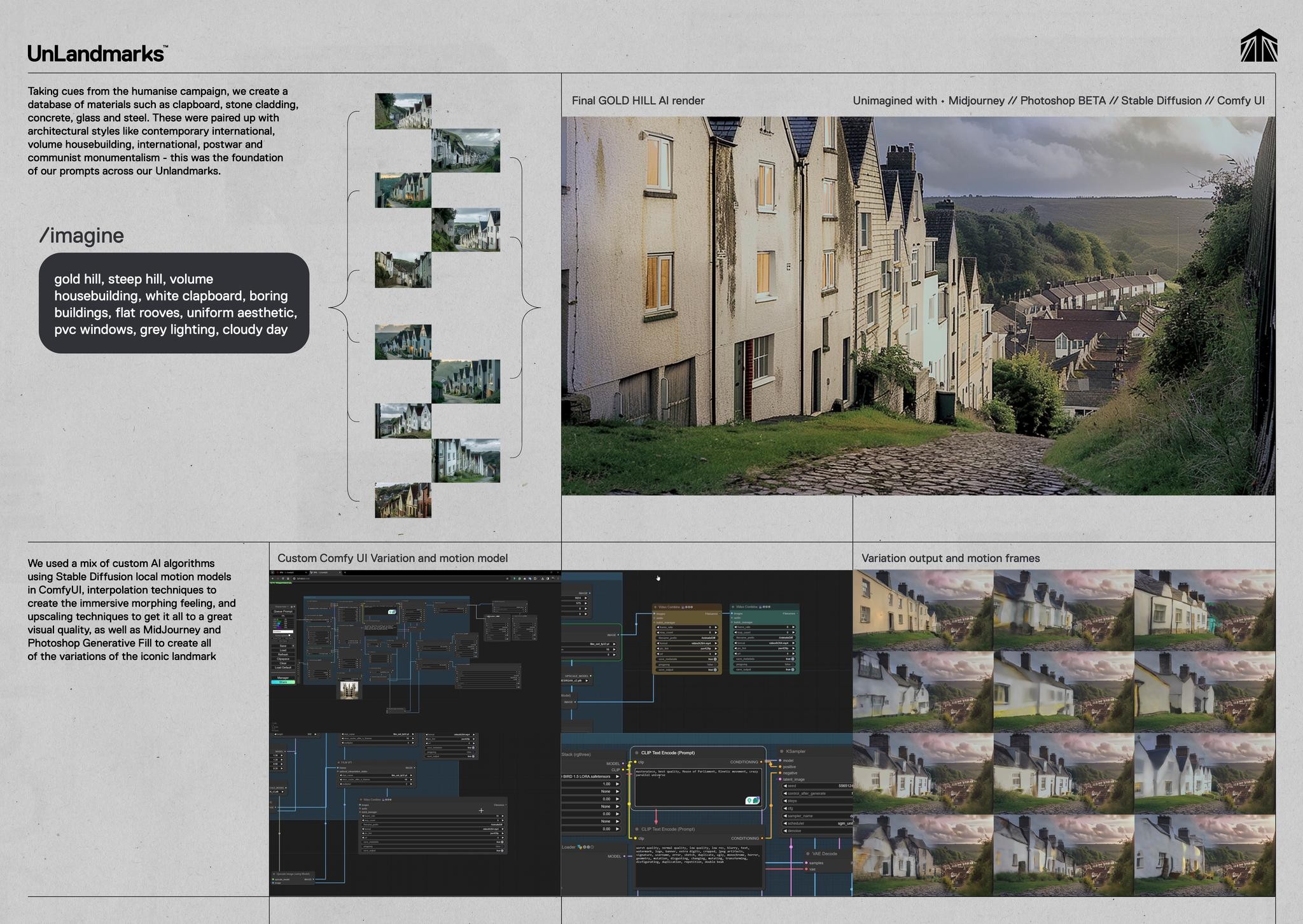This screenshot has width=1303, height=924.
Task: Increase the 1.00 LoRA strength value
Action: [617, 784]
